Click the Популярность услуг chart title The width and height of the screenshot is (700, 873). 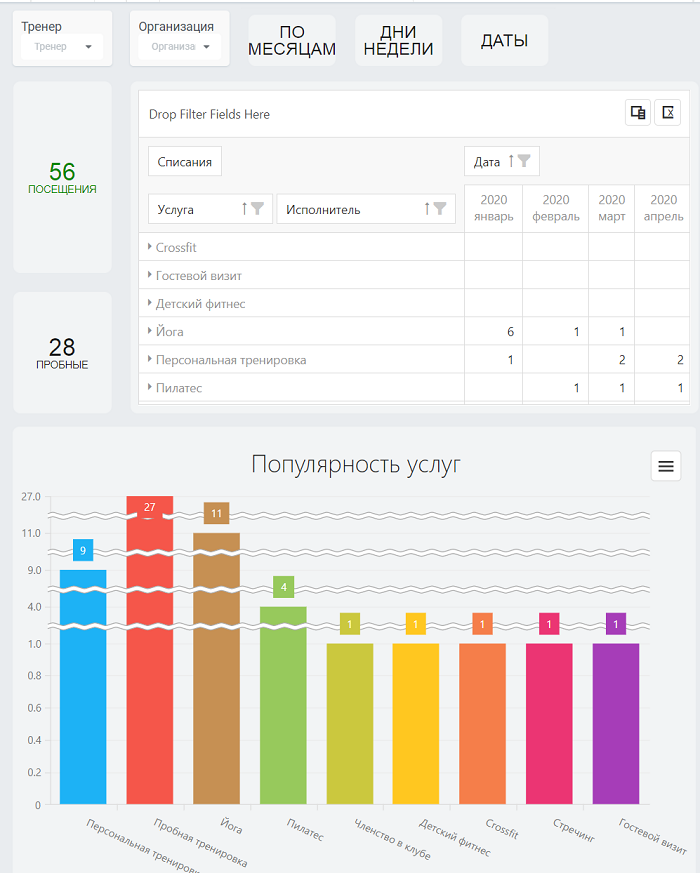pos(356,464)
